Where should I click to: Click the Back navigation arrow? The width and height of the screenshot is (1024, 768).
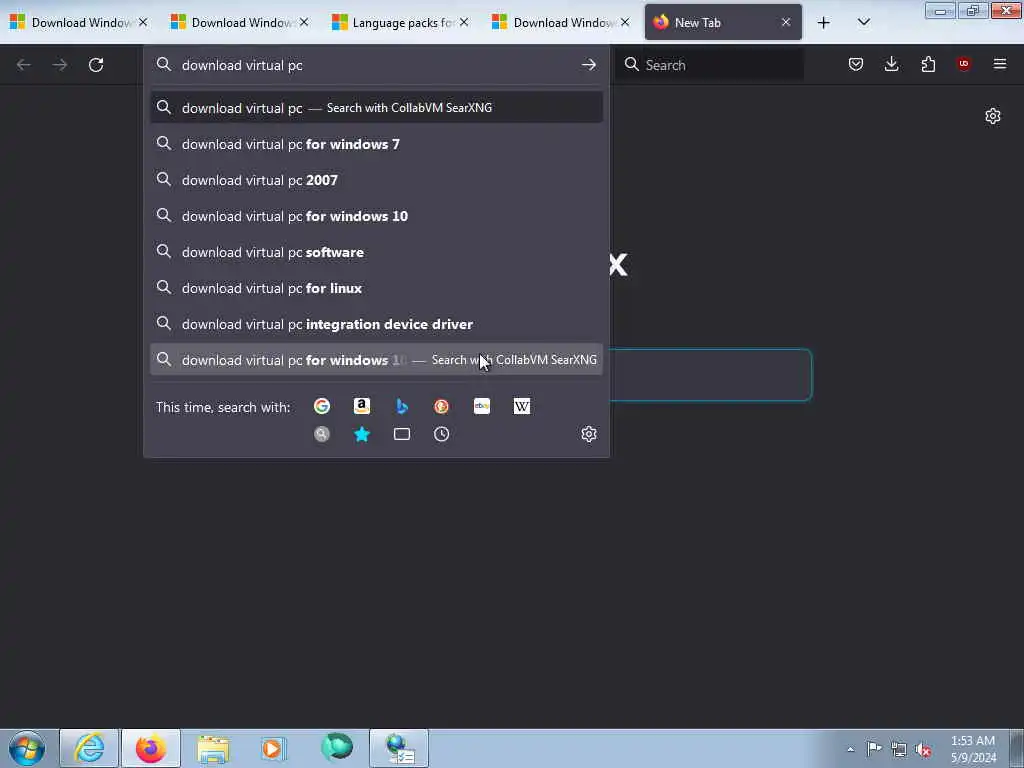(24, 65)
